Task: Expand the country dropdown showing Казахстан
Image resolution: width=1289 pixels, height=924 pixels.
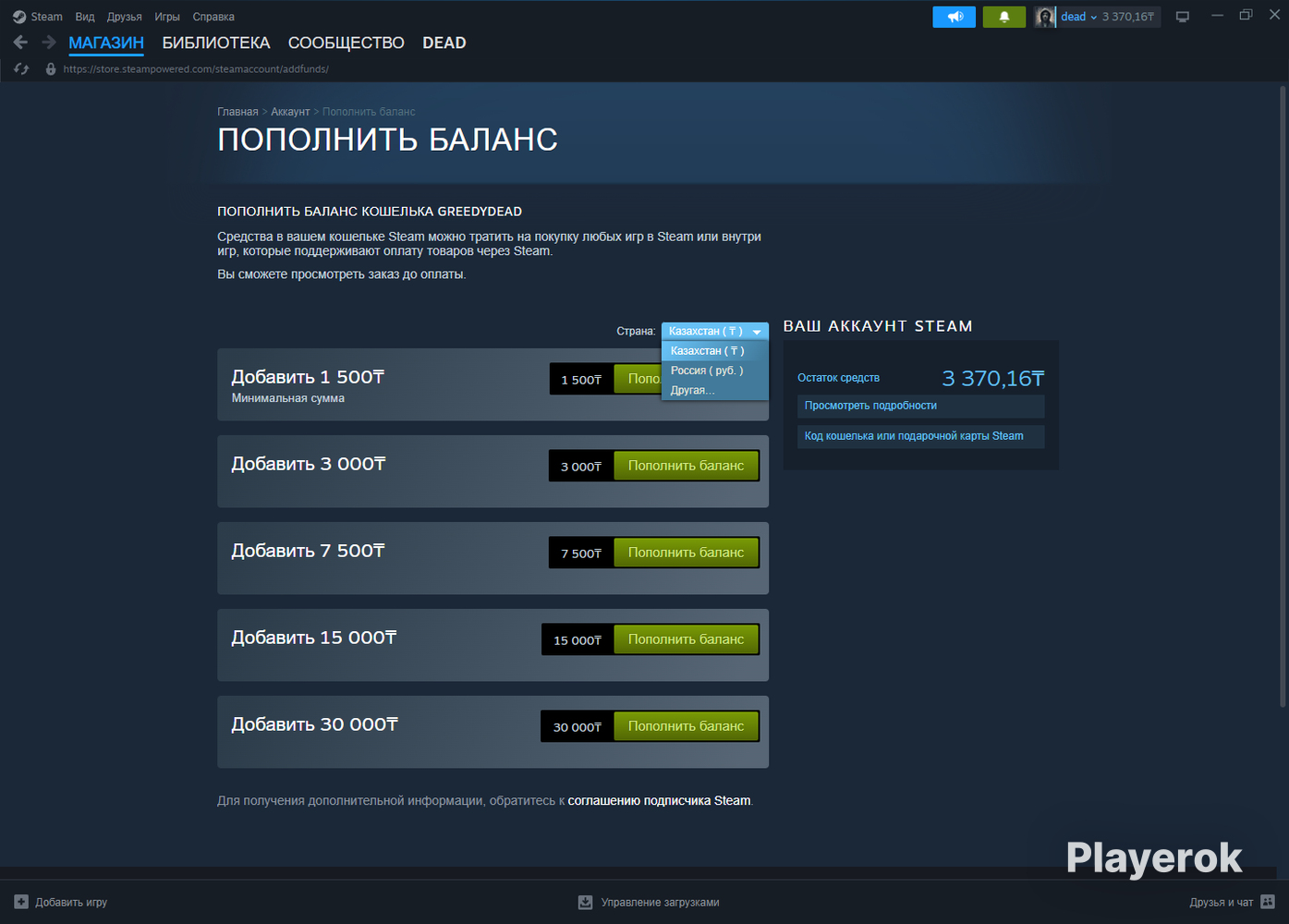Action: [x=714, y=331]
